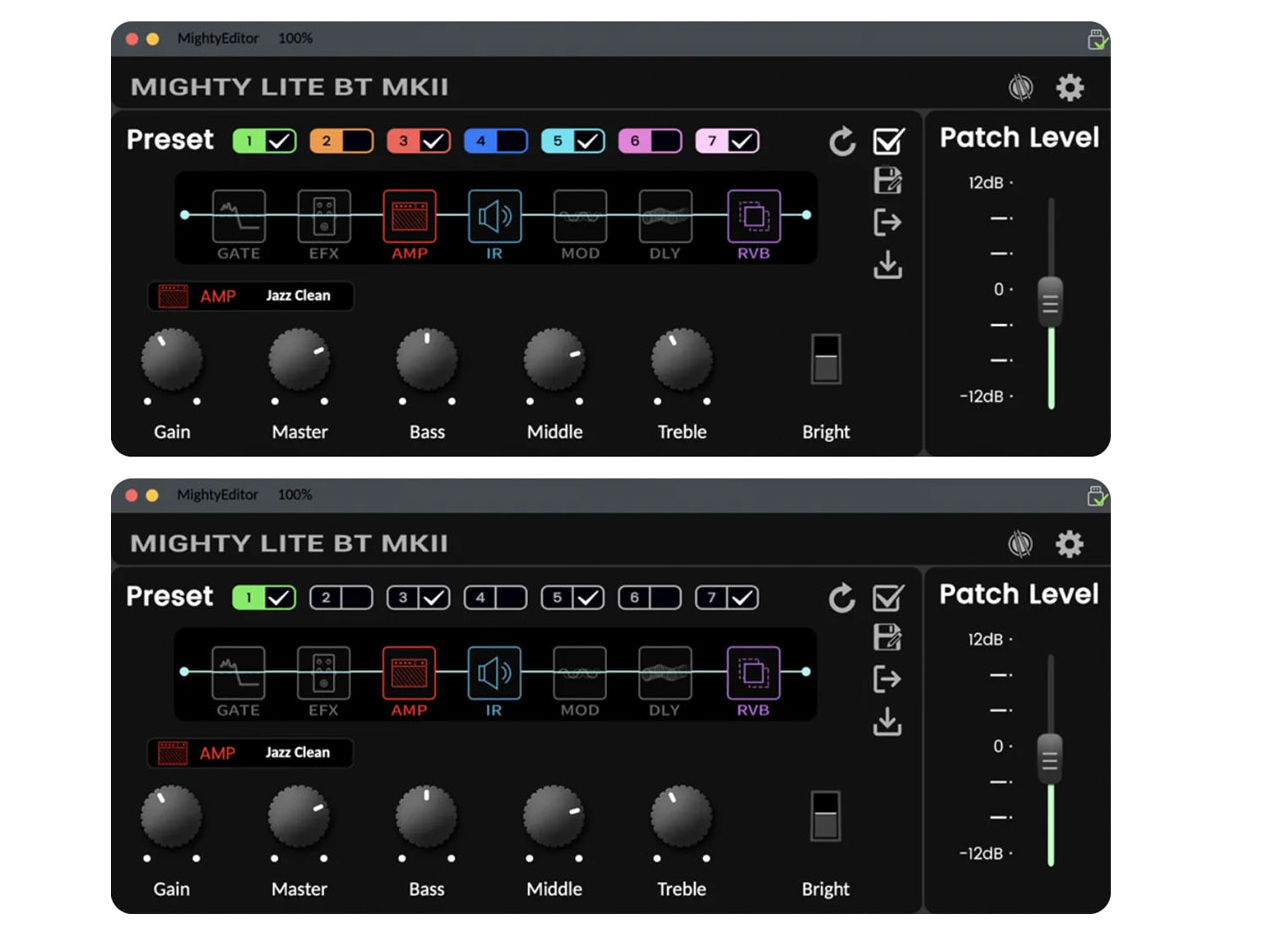Toggle the red preset 3 checkbox

[x=435, y=141]
